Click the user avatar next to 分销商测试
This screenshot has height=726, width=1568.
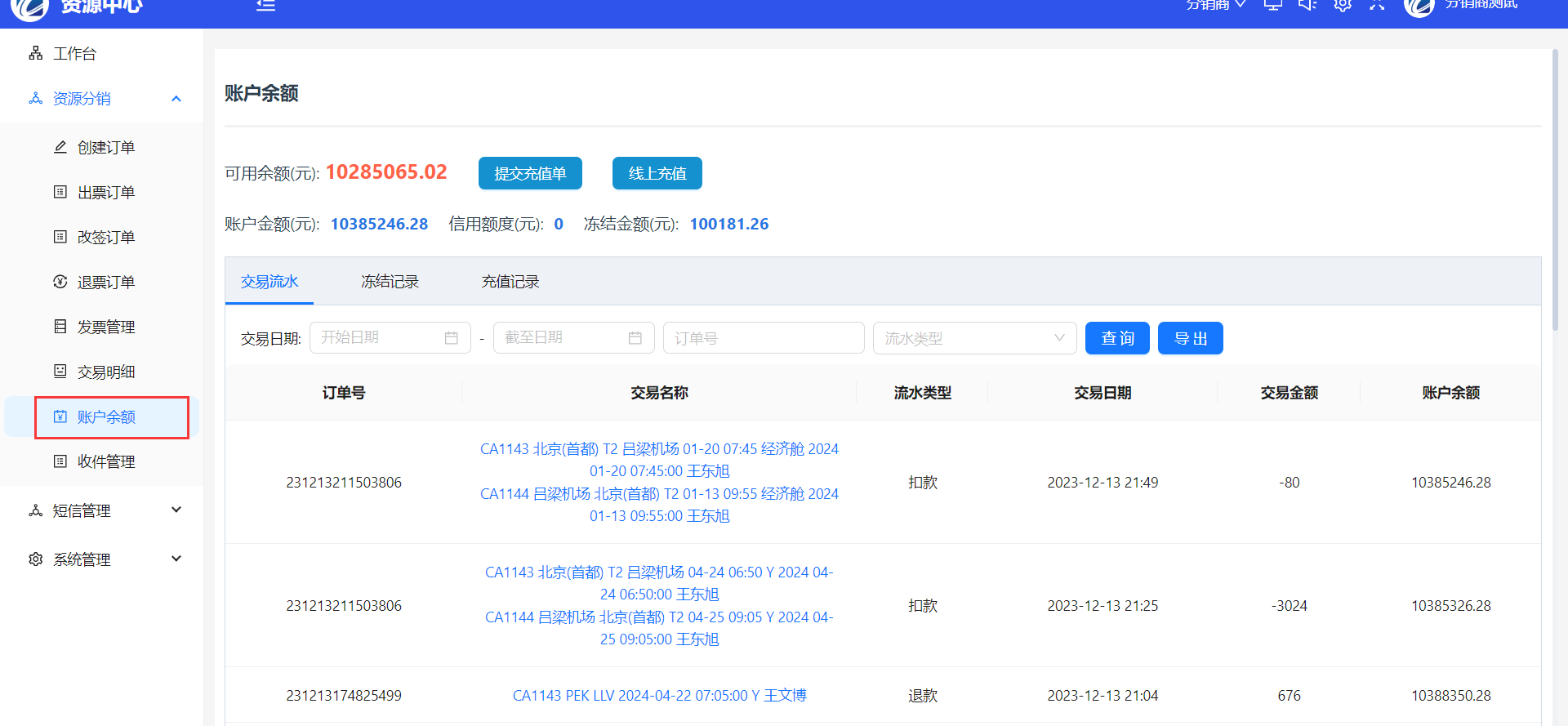(x=1419, y=7)
